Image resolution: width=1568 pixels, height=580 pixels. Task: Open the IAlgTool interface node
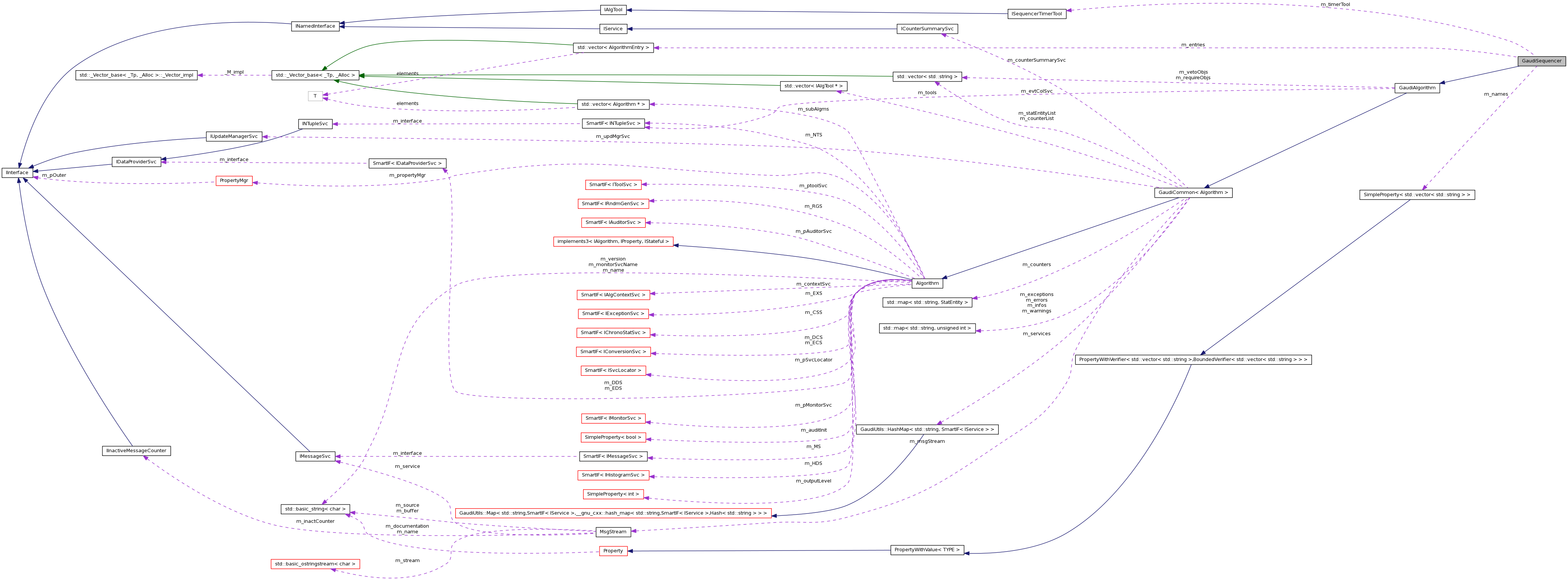pos(613,9)
